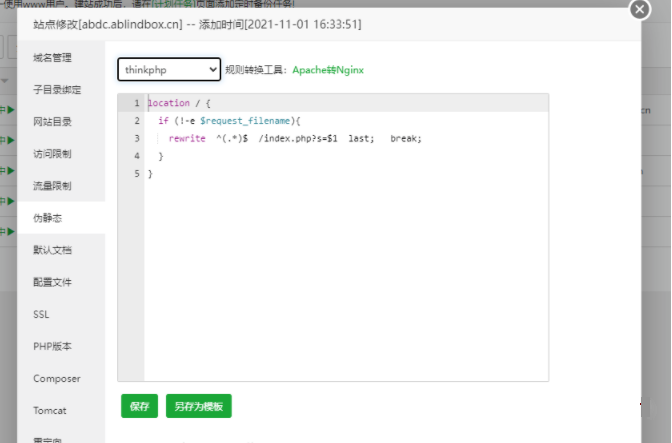The image size is (672, 443).
Task: Go to the 访问限制 tab
Action: [x=52, y=154]
